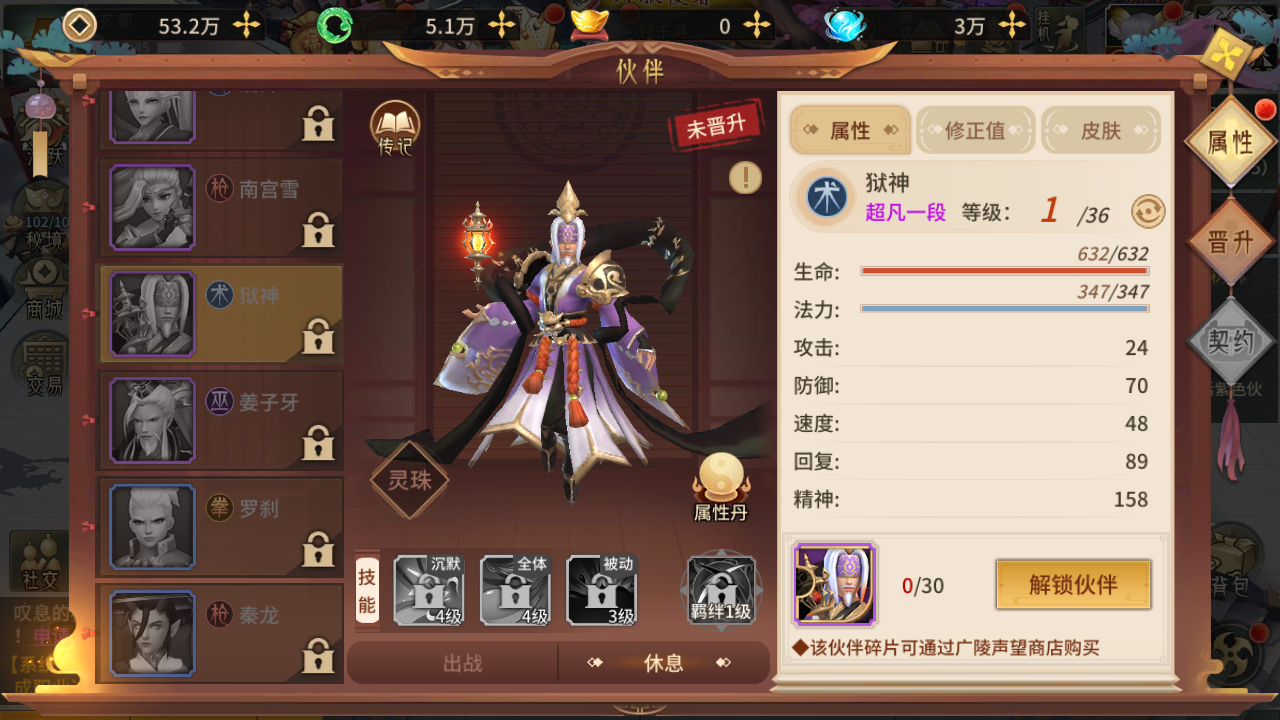Open the 晋升 side tab

coord(1230,242)
